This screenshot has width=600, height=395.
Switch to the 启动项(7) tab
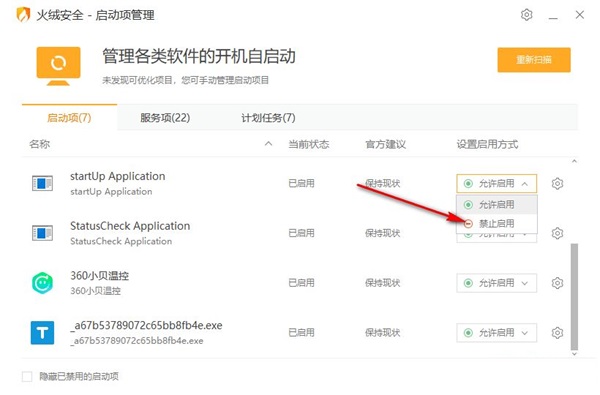coord(69,118)
